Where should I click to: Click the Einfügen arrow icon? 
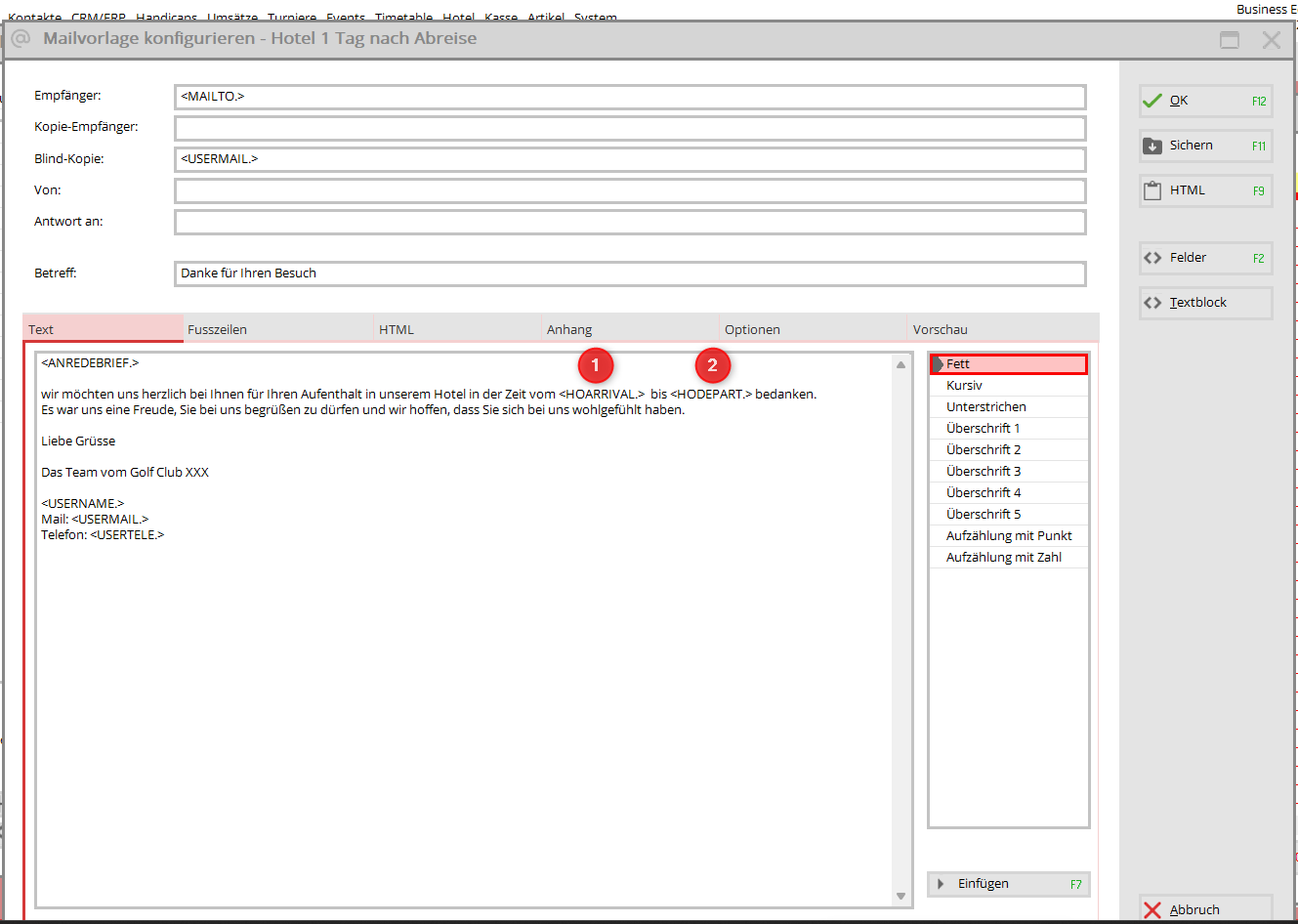tap(941, 884)
